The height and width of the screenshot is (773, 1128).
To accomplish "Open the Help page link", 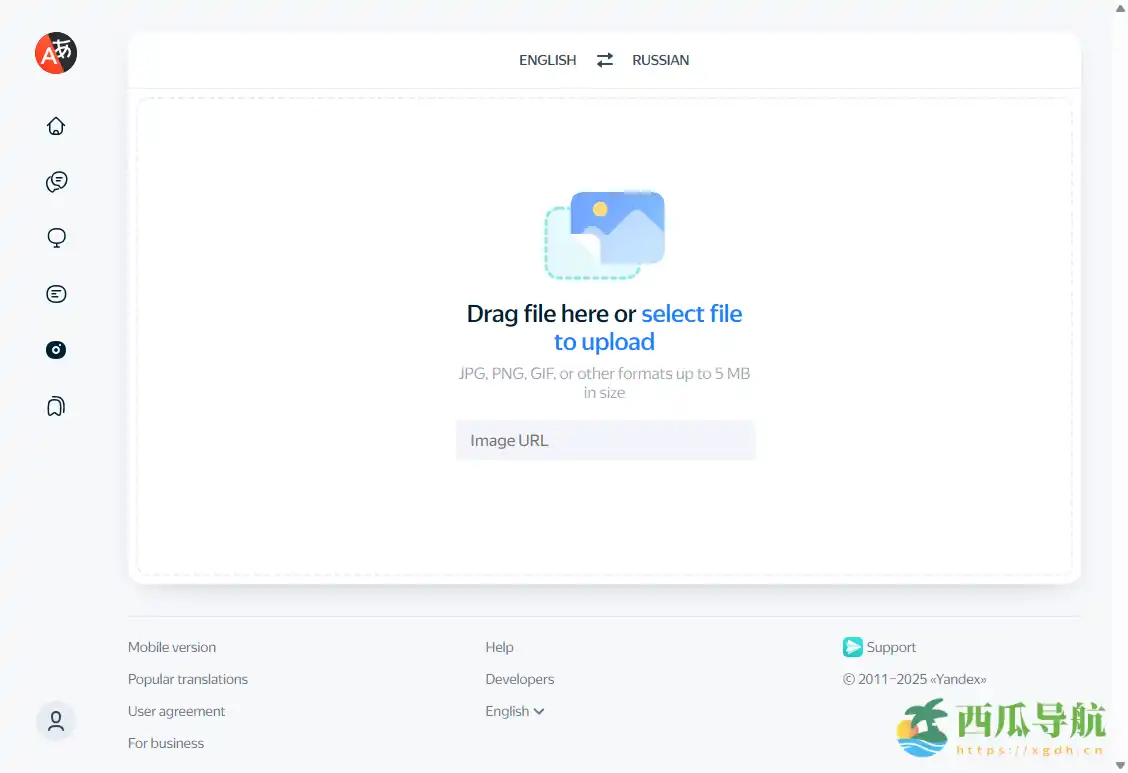I will [499, 647].
